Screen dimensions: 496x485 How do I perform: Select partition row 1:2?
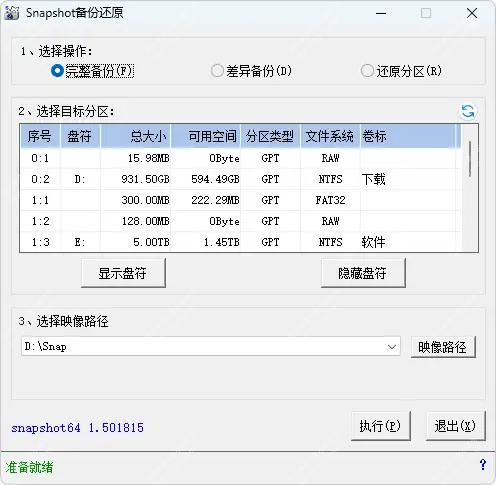[x=241, y=221]
